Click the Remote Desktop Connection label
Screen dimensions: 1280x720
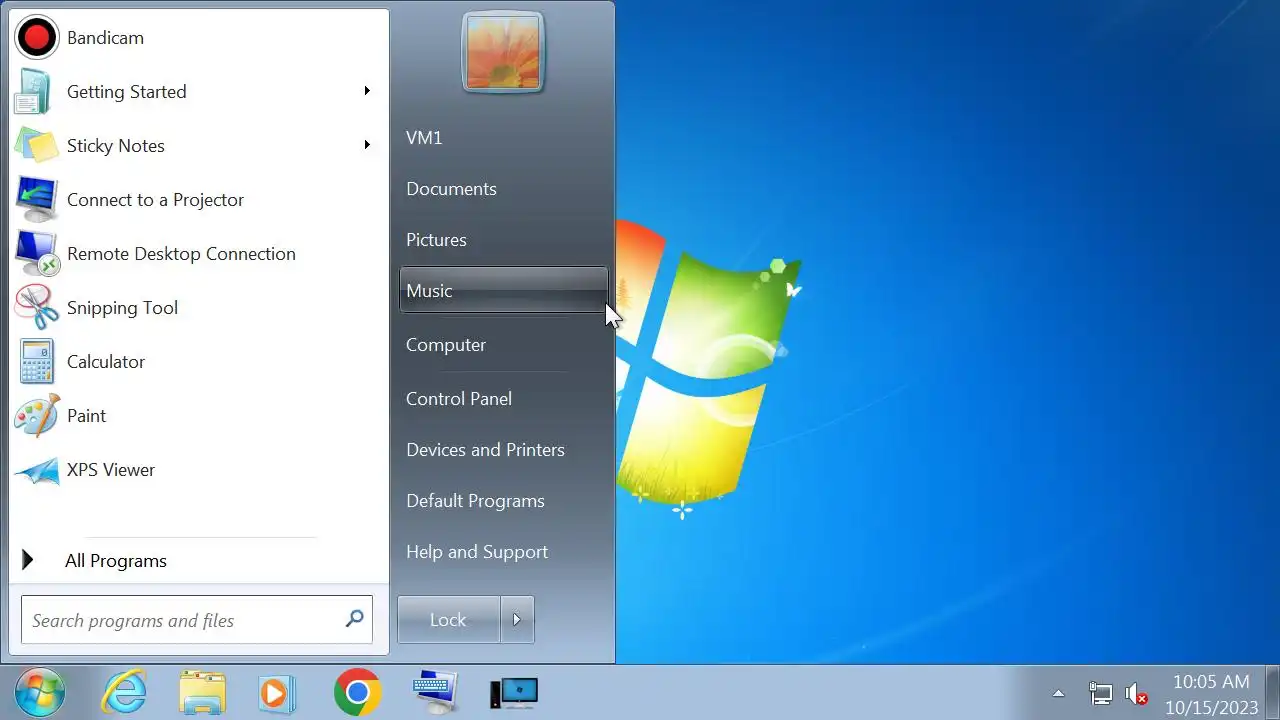181,254
